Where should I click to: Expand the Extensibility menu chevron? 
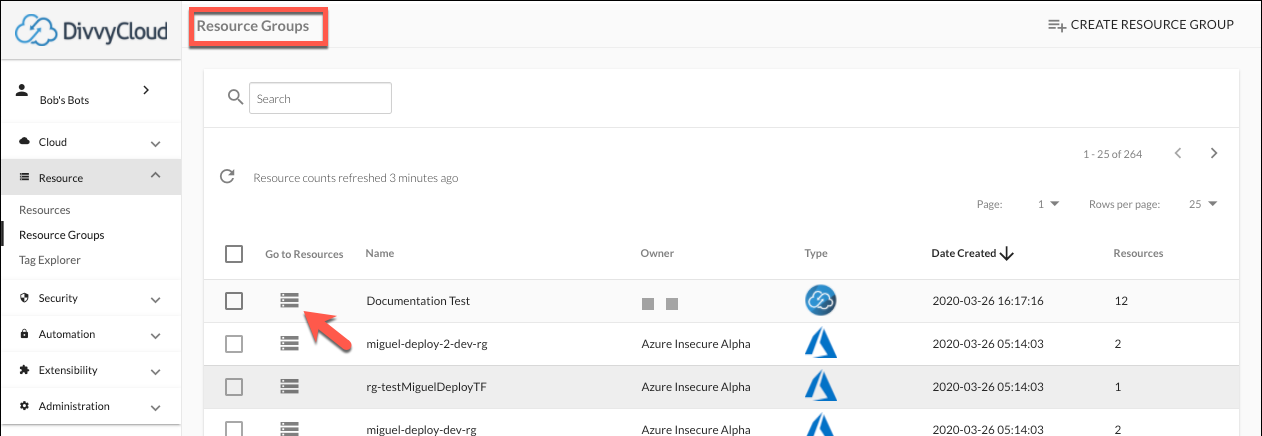pos(155,371)
